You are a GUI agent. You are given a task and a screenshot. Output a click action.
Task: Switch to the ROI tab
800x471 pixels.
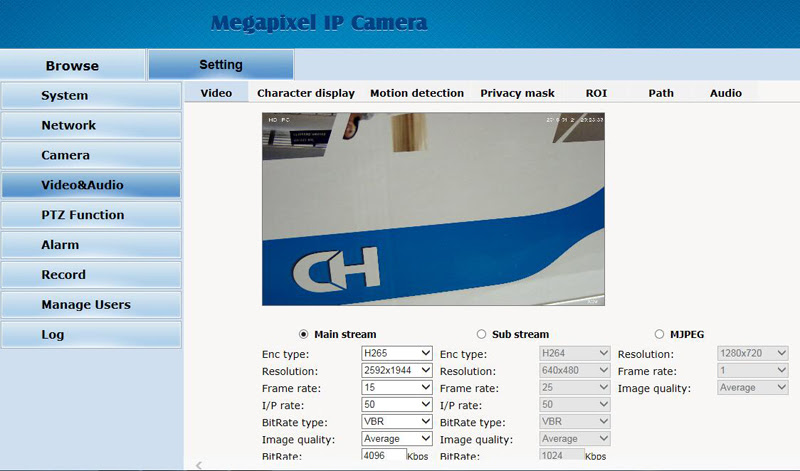(x=596, y=93)
